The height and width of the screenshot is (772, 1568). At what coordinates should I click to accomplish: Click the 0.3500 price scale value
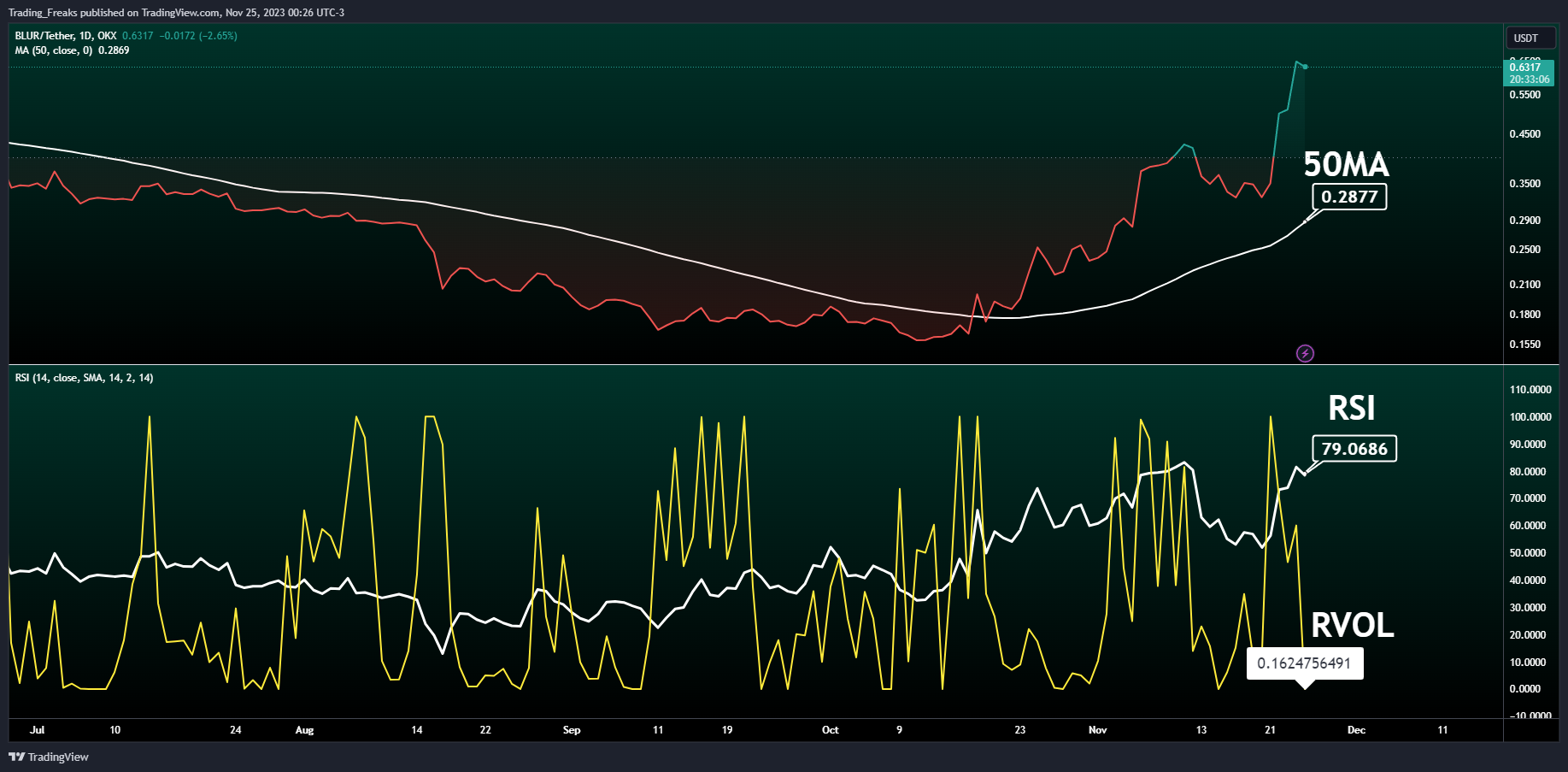tap(1525, 184)
